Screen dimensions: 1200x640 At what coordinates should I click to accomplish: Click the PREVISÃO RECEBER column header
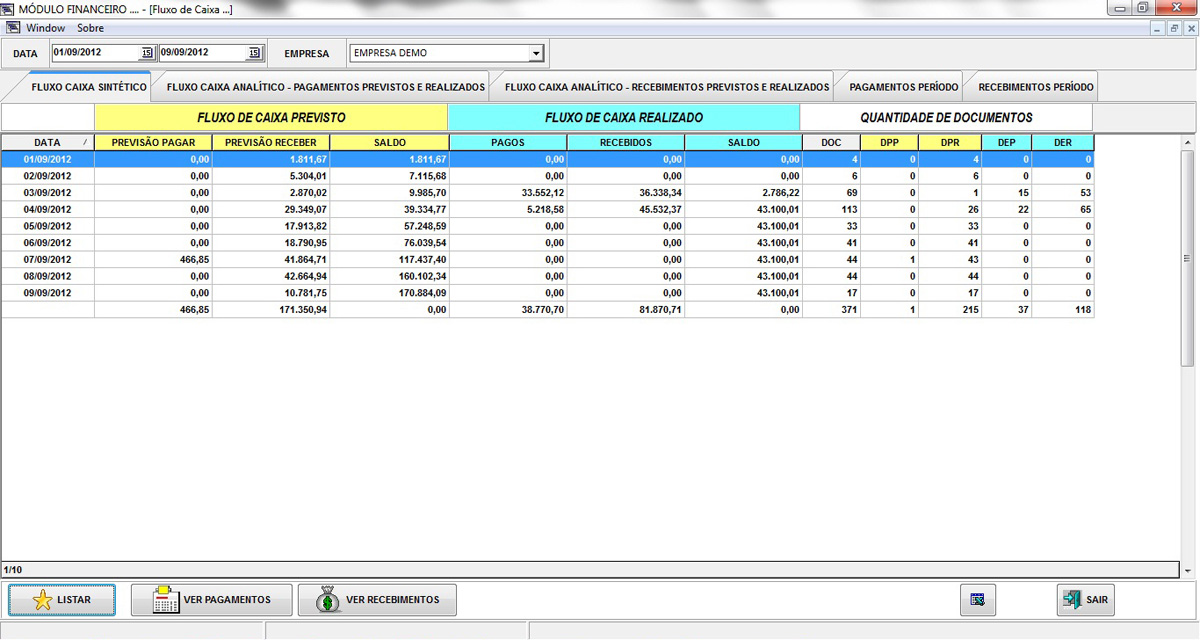(270, 143)
